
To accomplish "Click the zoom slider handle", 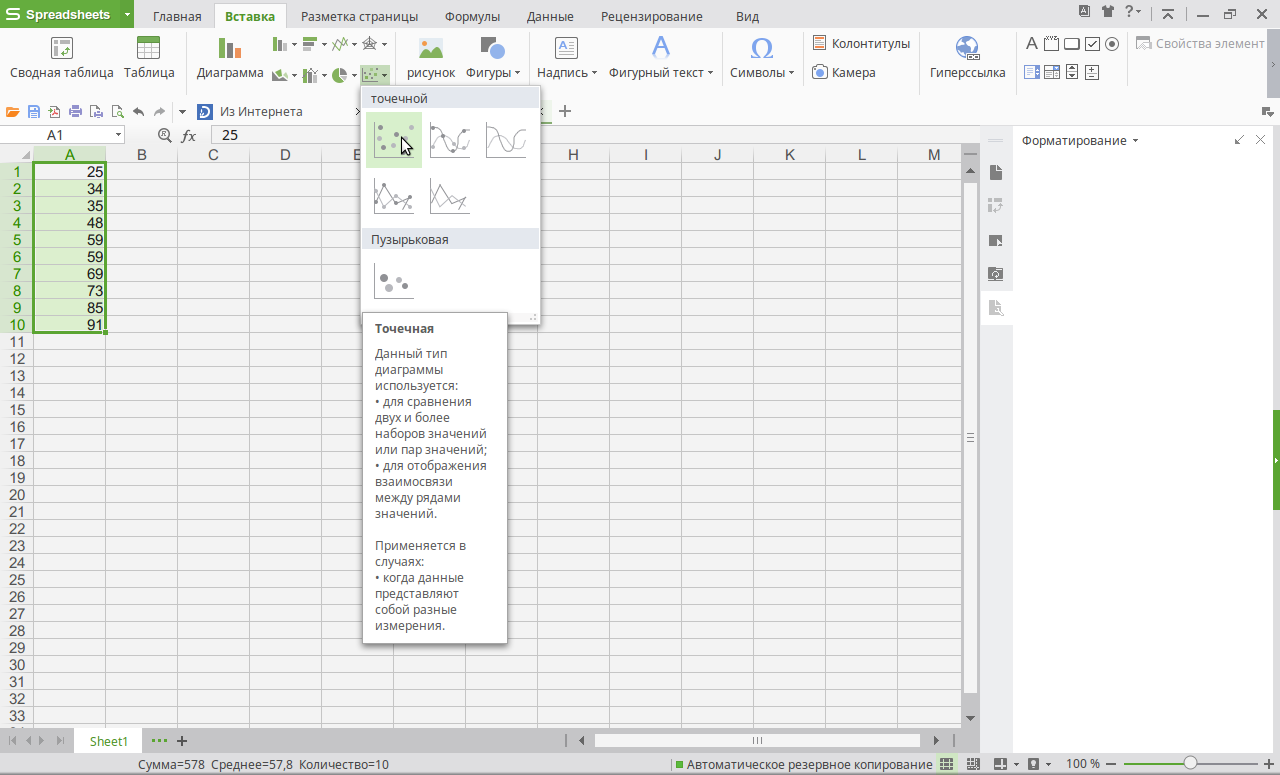I will coord(1190,764).
